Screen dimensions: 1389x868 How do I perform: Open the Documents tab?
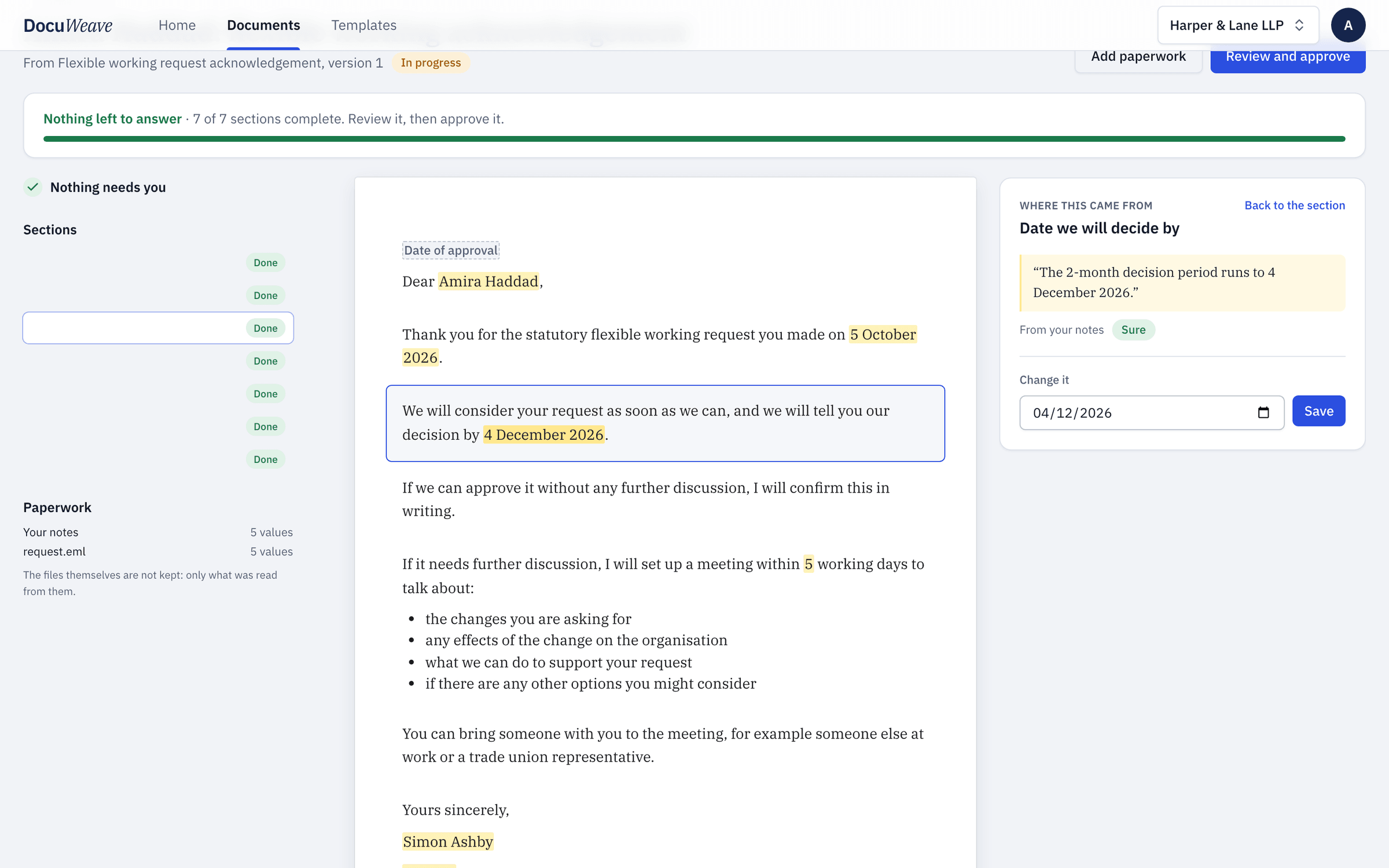tap(263, 25)
